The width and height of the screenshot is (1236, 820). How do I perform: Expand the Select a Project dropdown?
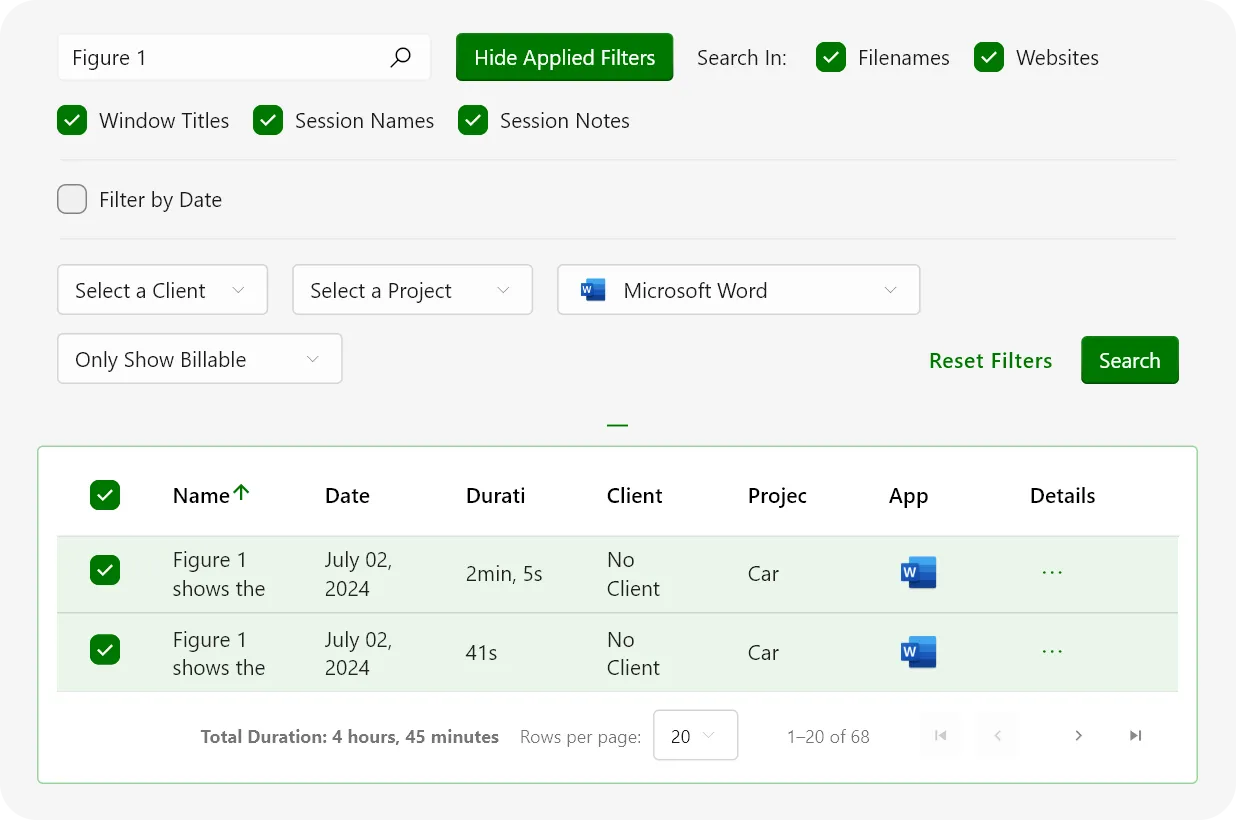click(x=412, y=290)
